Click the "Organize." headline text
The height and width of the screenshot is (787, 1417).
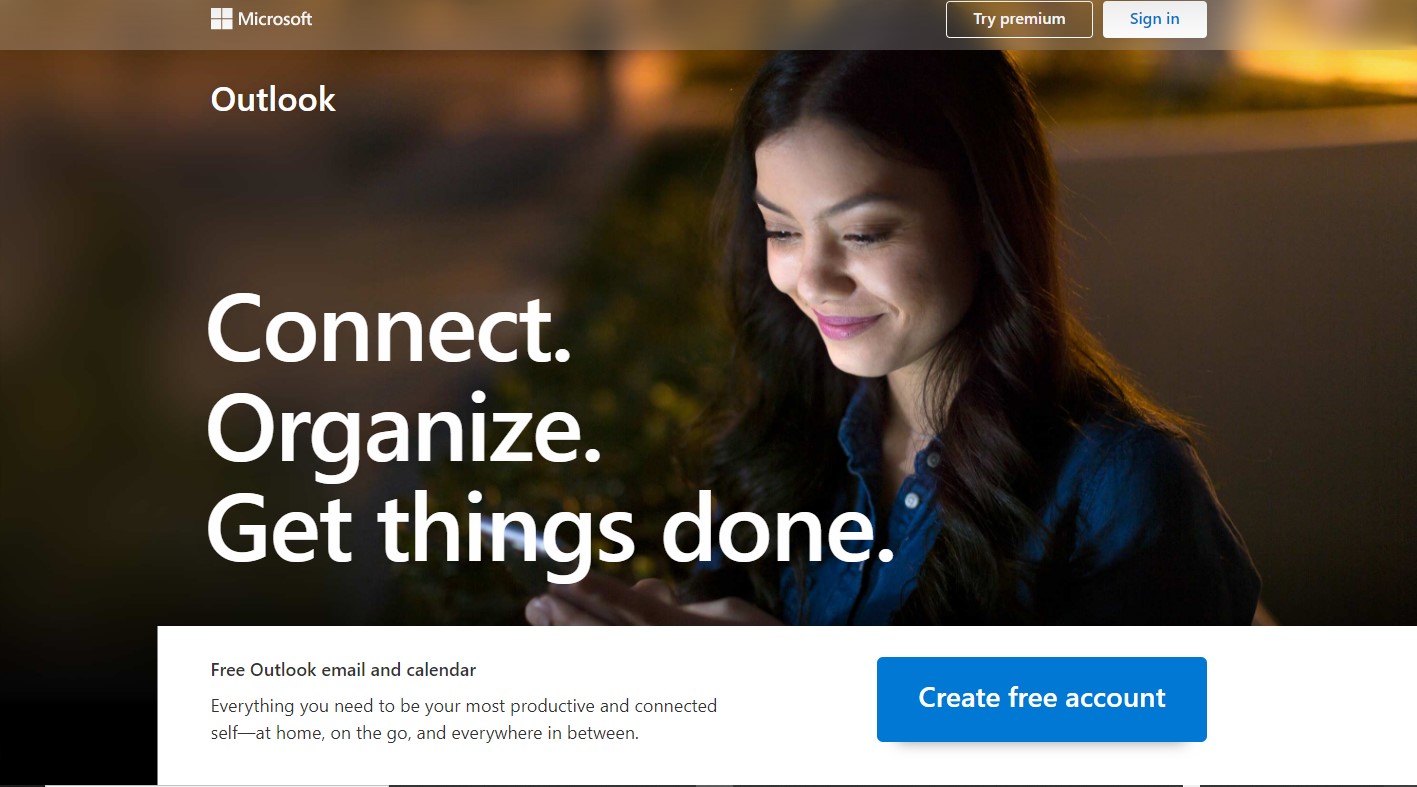[x=404, y=428]
